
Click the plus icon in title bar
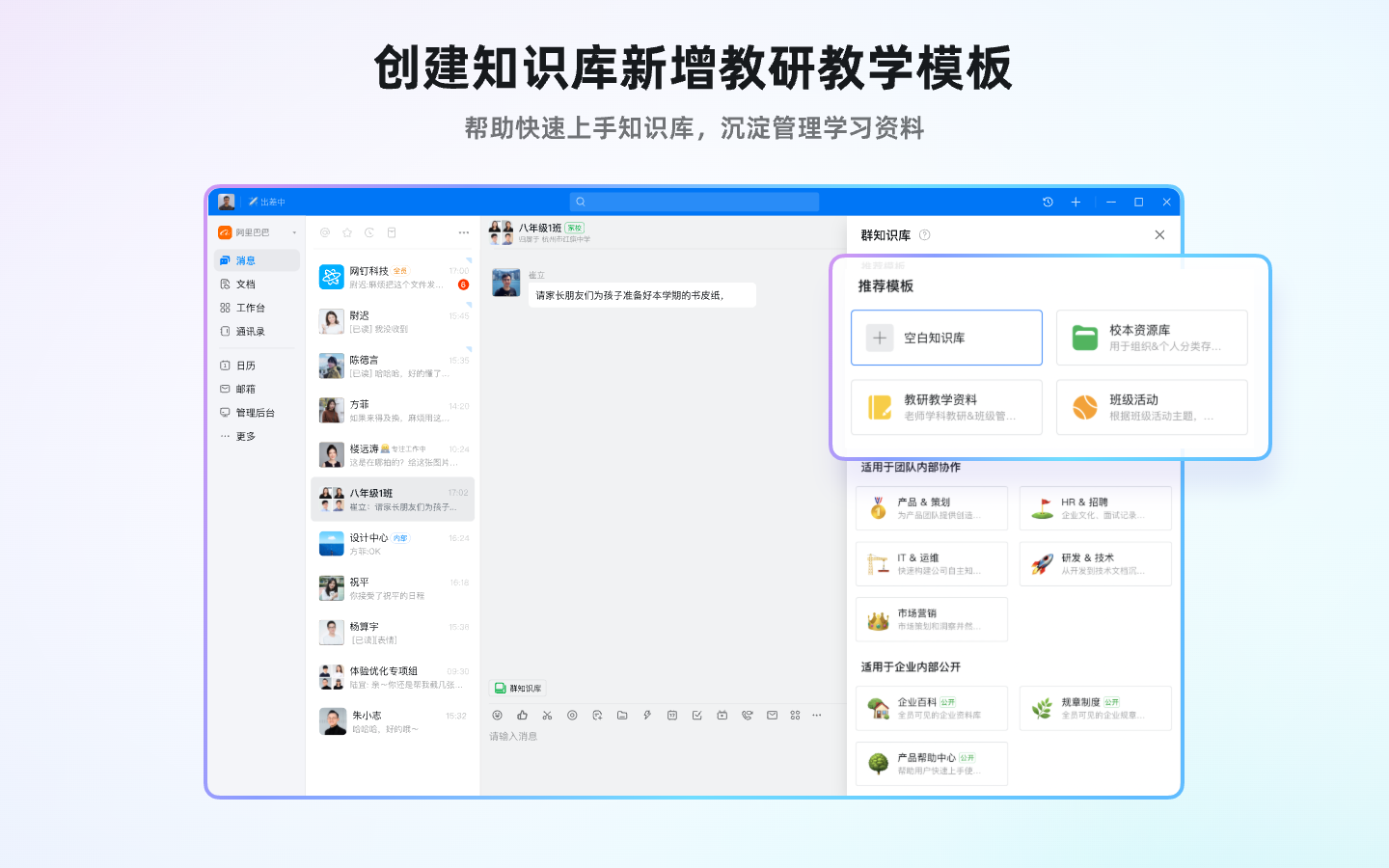tap(1076, 202)
